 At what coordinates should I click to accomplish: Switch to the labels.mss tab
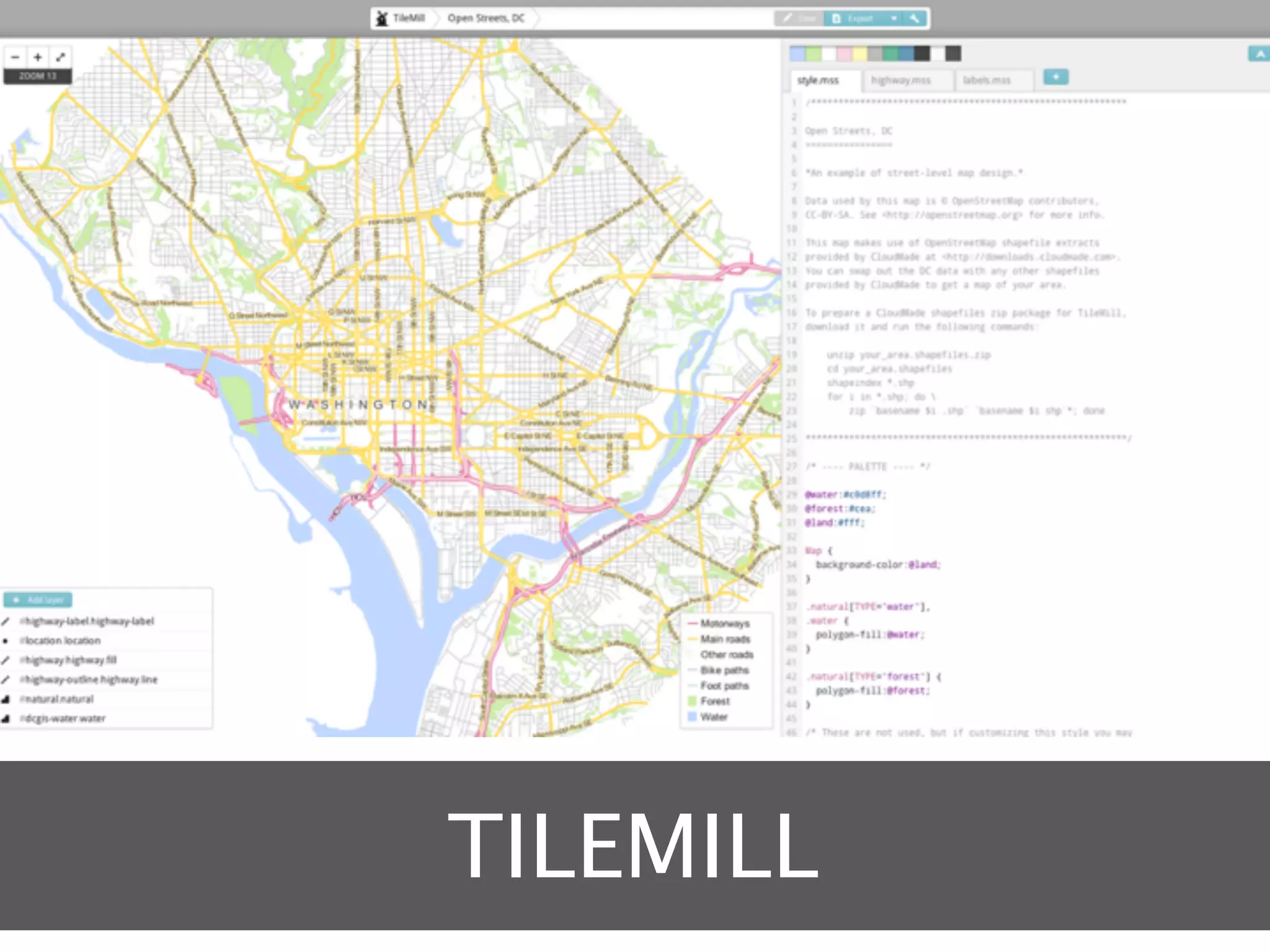993,81
